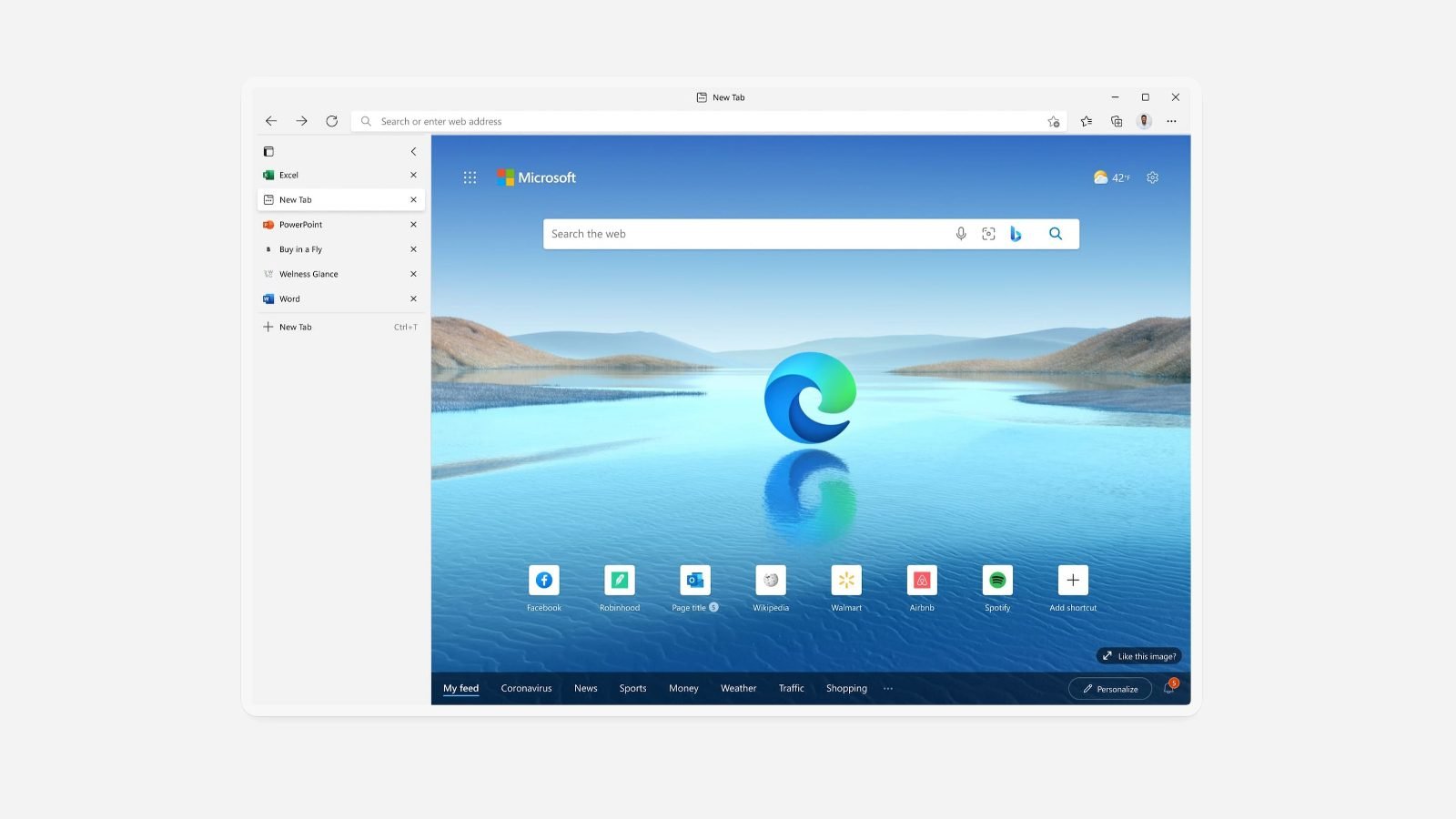Collapse the vertical tabs pane
Screen dimensions: 1456x819
point(413,151)
